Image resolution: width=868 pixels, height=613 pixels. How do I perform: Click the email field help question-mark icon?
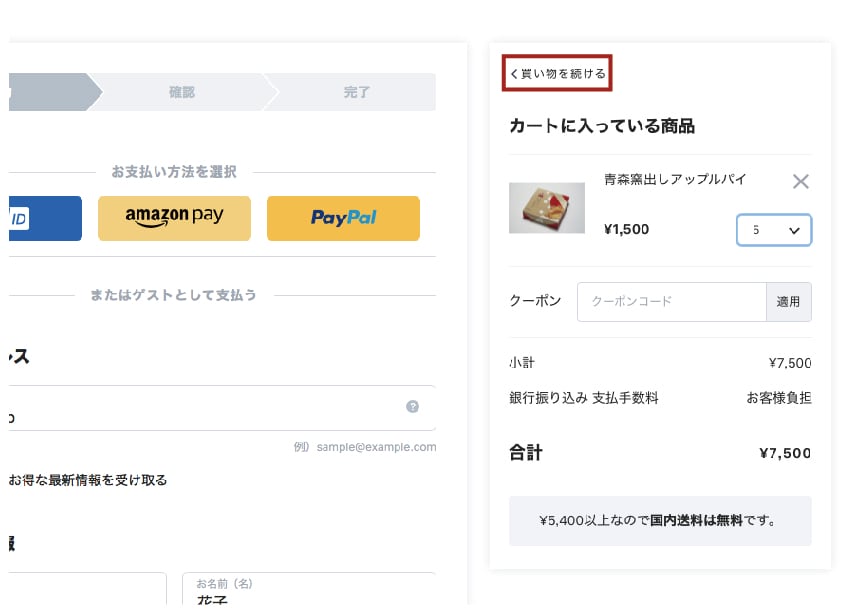412,406
